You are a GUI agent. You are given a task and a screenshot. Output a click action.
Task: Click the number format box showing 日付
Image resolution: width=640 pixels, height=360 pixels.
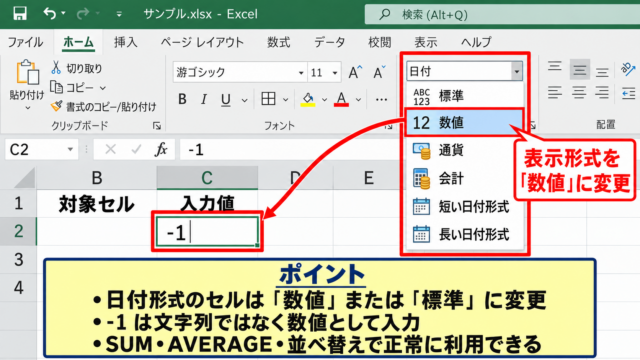tap(464, 71)
